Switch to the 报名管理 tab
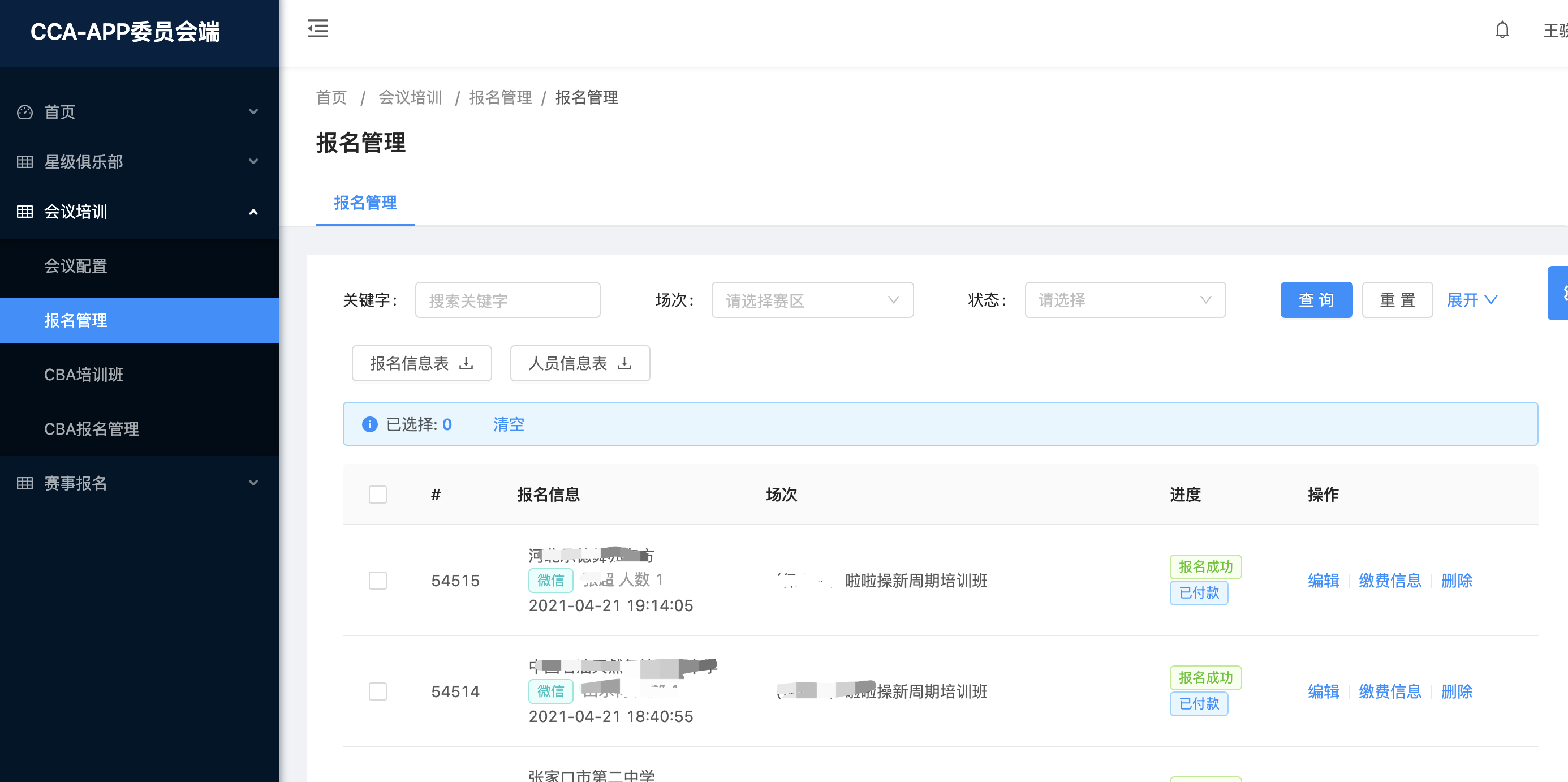Image resolution: width=1568 pixels, height=782 pixels. 365,203
